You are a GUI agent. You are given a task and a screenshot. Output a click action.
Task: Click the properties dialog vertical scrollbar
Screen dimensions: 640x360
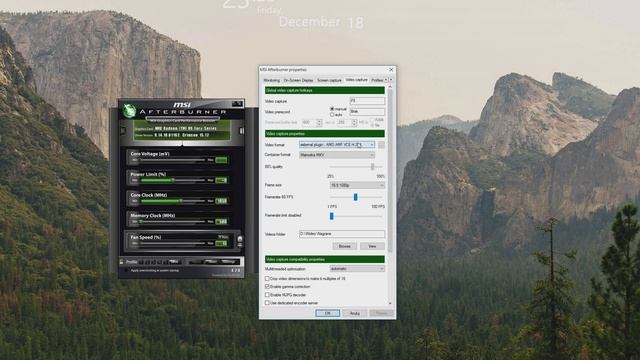point(390,171)
